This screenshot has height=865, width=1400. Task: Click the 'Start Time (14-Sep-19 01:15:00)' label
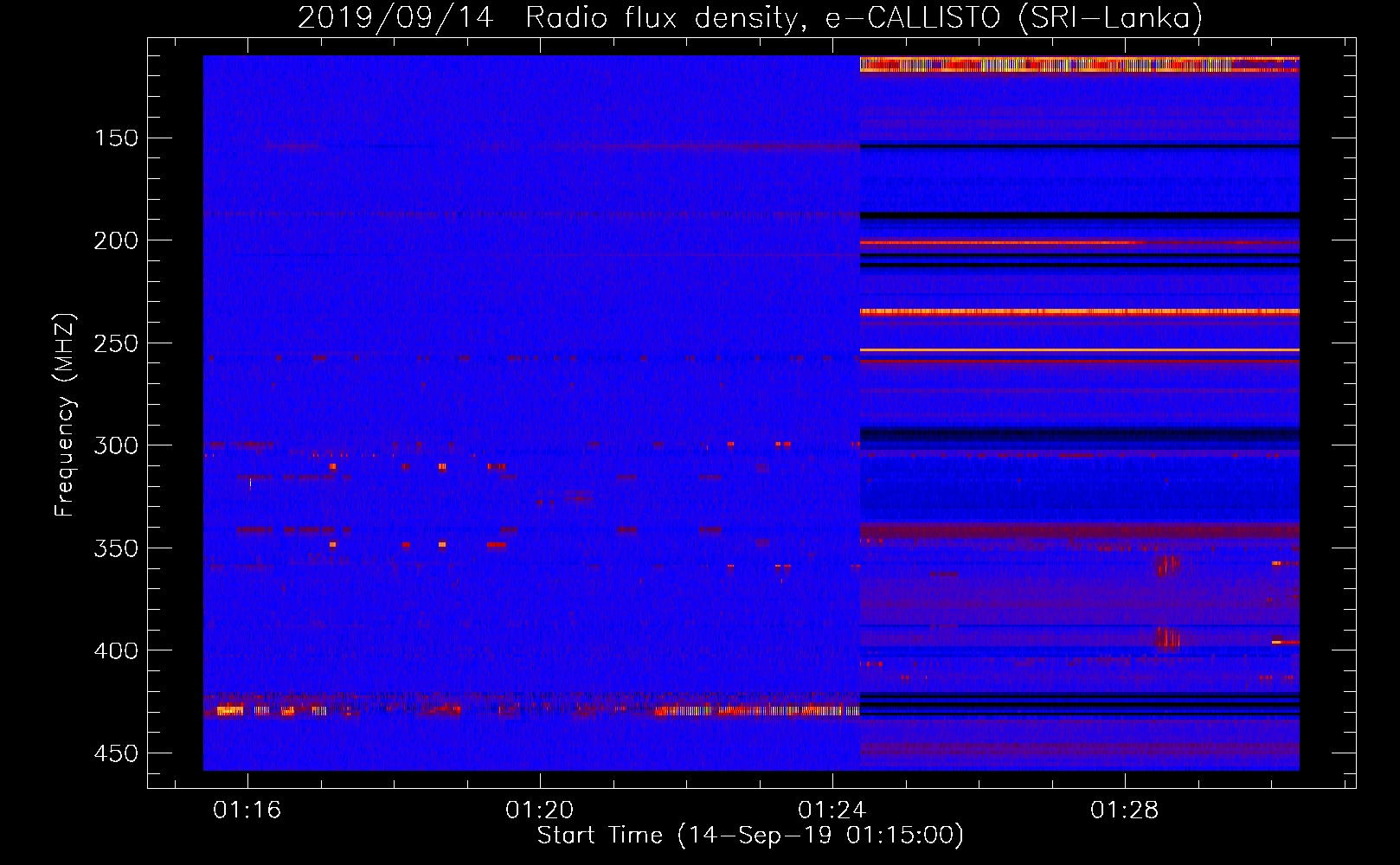750,836
